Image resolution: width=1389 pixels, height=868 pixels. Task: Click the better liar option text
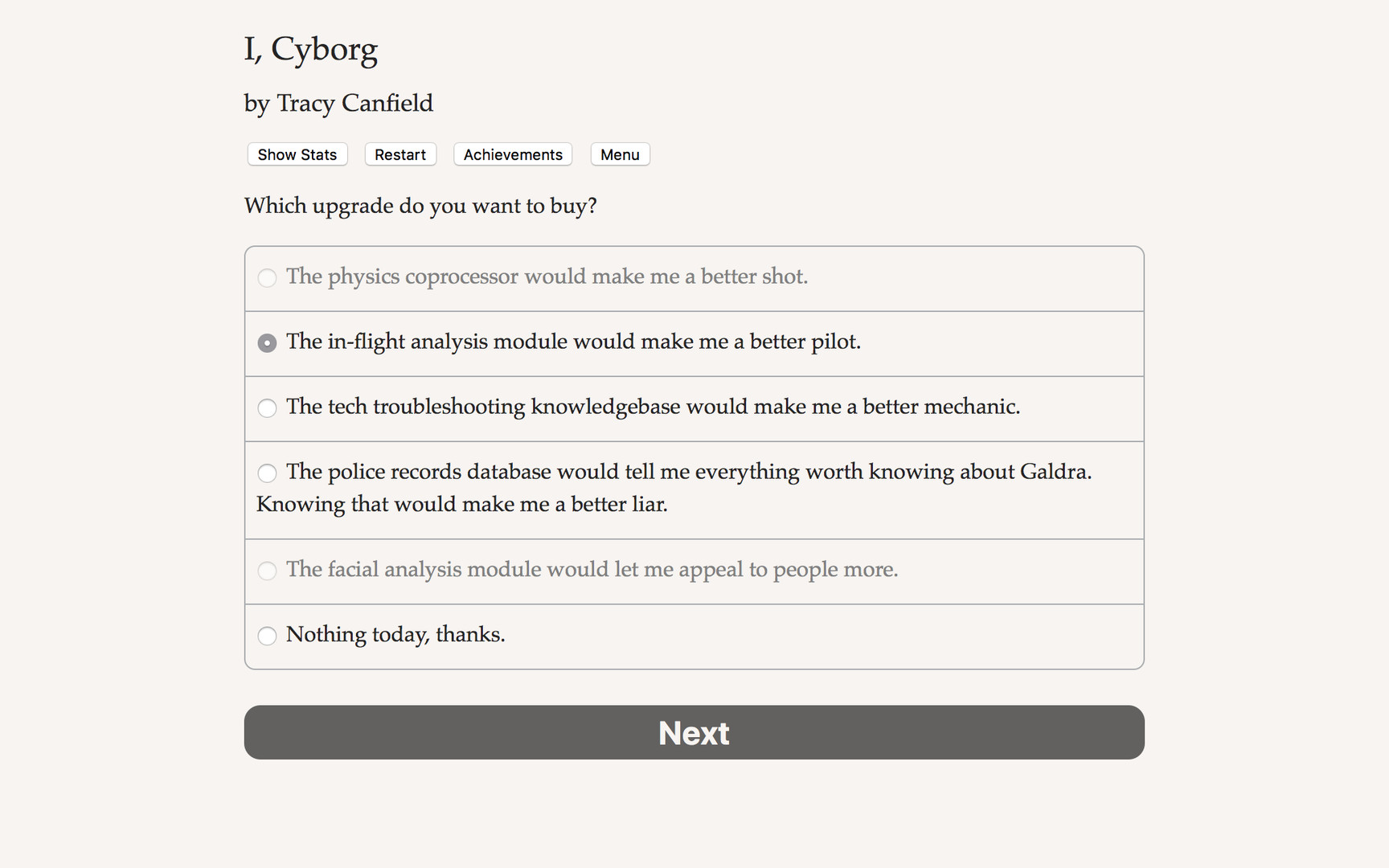point(461,504)
